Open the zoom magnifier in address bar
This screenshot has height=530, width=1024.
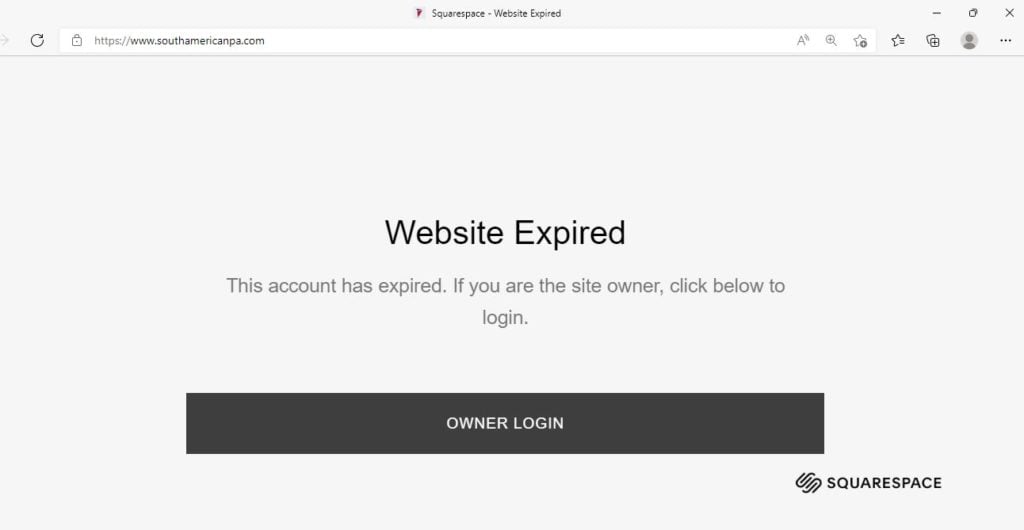click(831, 40)
